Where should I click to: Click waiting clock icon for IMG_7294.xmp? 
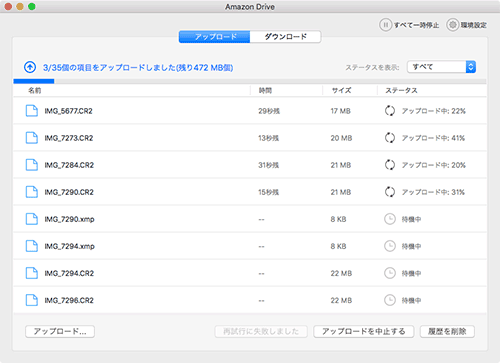tap(390, 246)
